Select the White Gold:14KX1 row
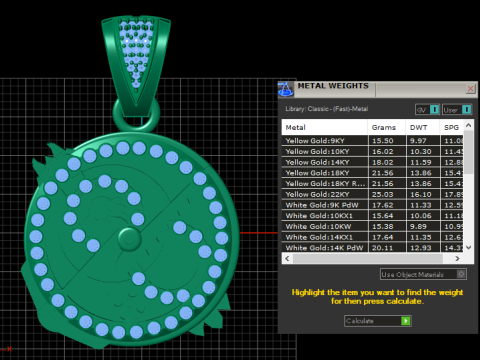This screenshot has height=360, width=480. coord(373,237)
